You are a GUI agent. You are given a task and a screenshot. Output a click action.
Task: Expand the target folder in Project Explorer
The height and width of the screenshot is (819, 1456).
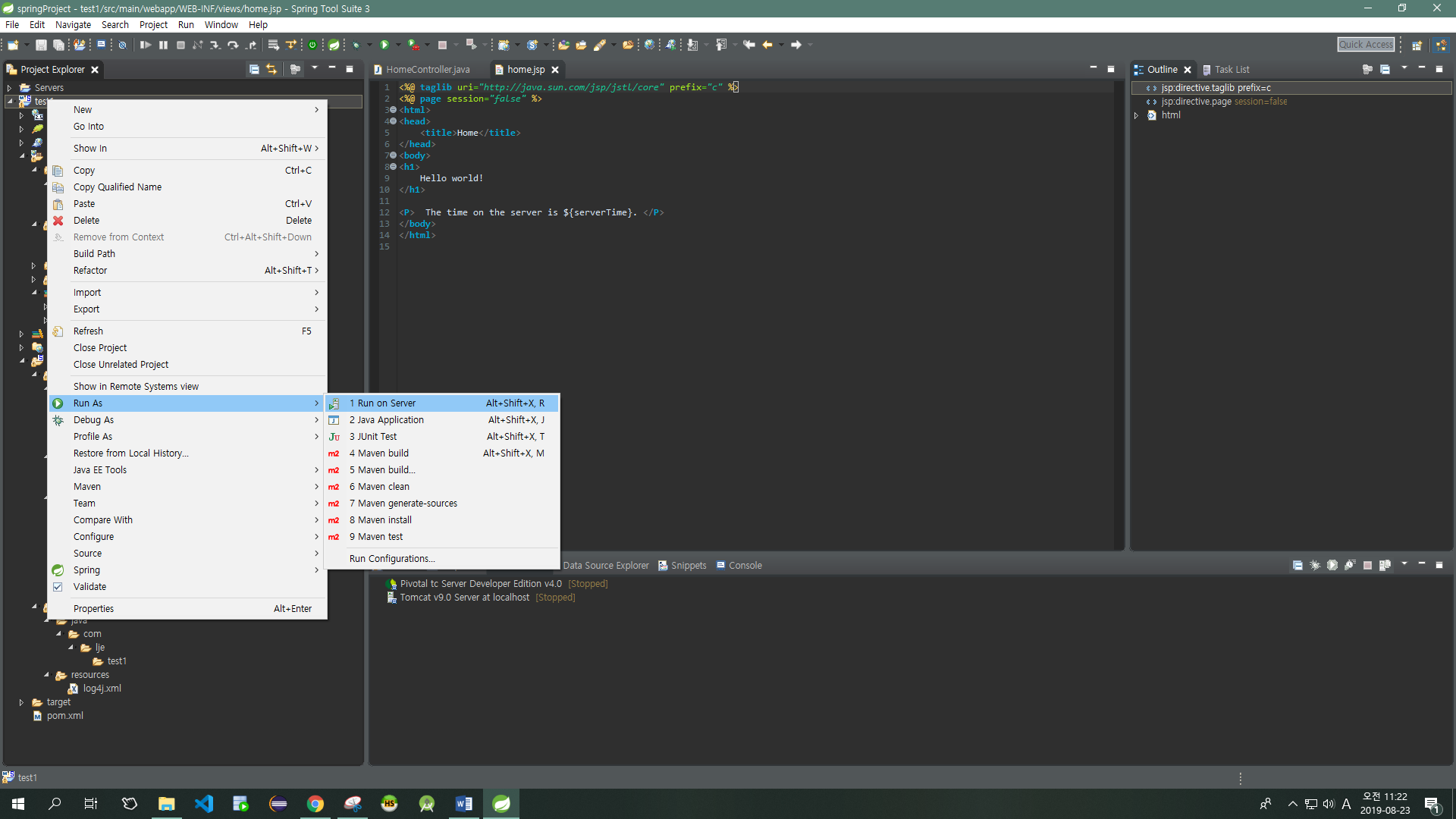pyautogui.click(x=21, y=703)
